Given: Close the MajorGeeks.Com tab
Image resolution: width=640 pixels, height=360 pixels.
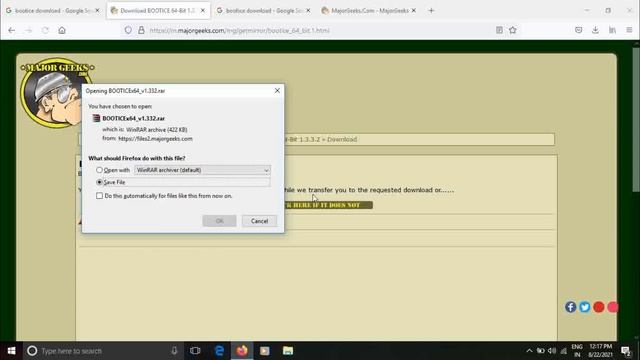Looking at the screenshot, I should [x=413, y=11].
